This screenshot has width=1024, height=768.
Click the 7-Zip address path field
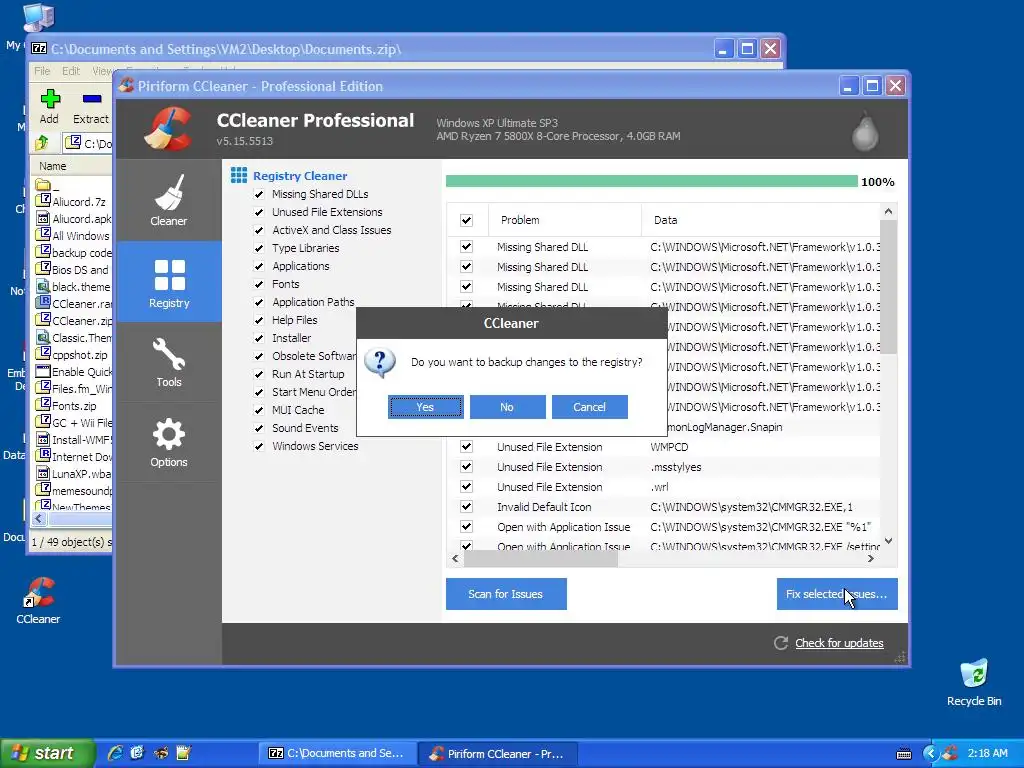pos(88,142)
